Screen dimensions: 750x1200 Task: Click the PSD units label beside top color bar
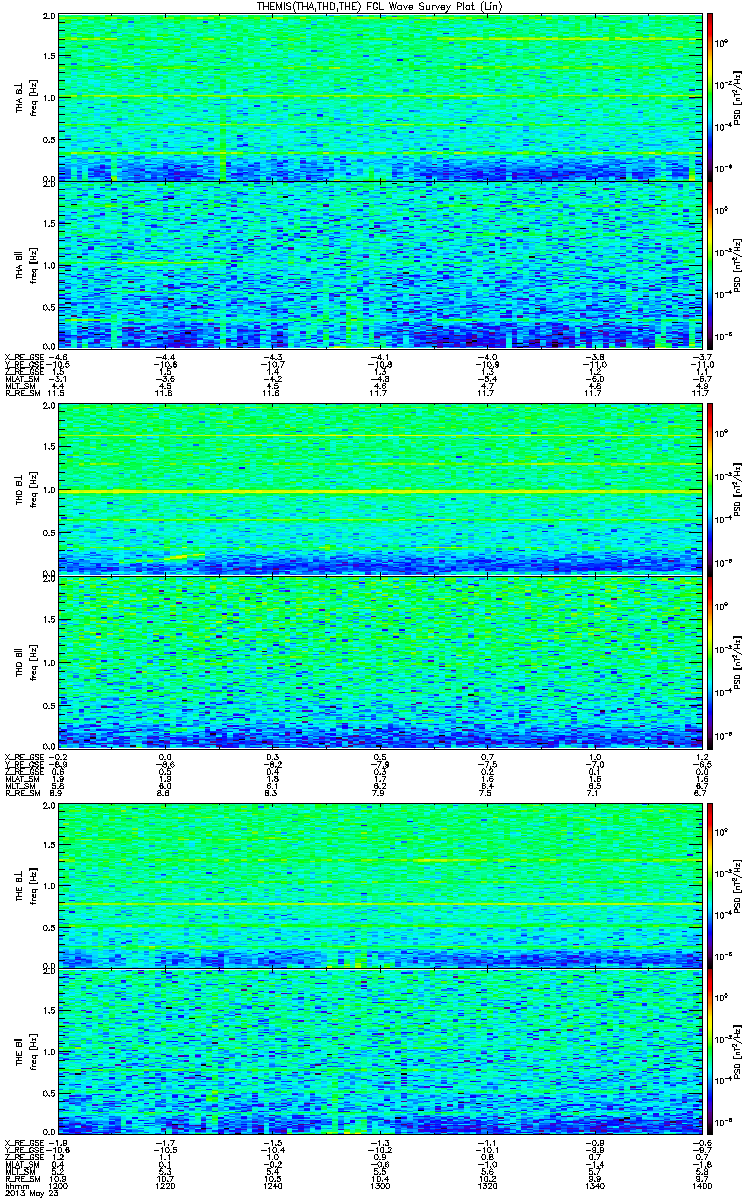(x=737, y=97)
